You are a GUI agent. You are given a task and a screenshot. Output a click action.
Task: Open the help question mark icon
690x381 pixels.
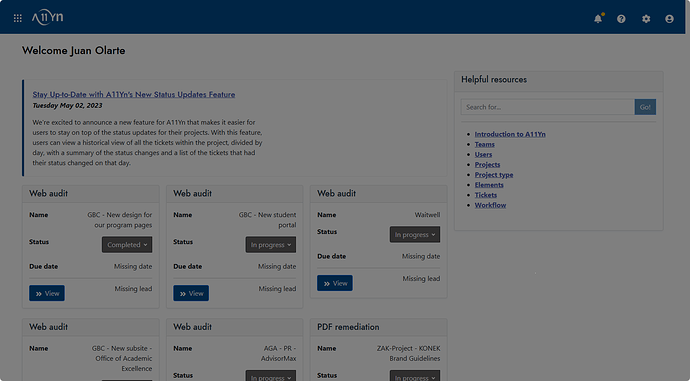[621, 19]
